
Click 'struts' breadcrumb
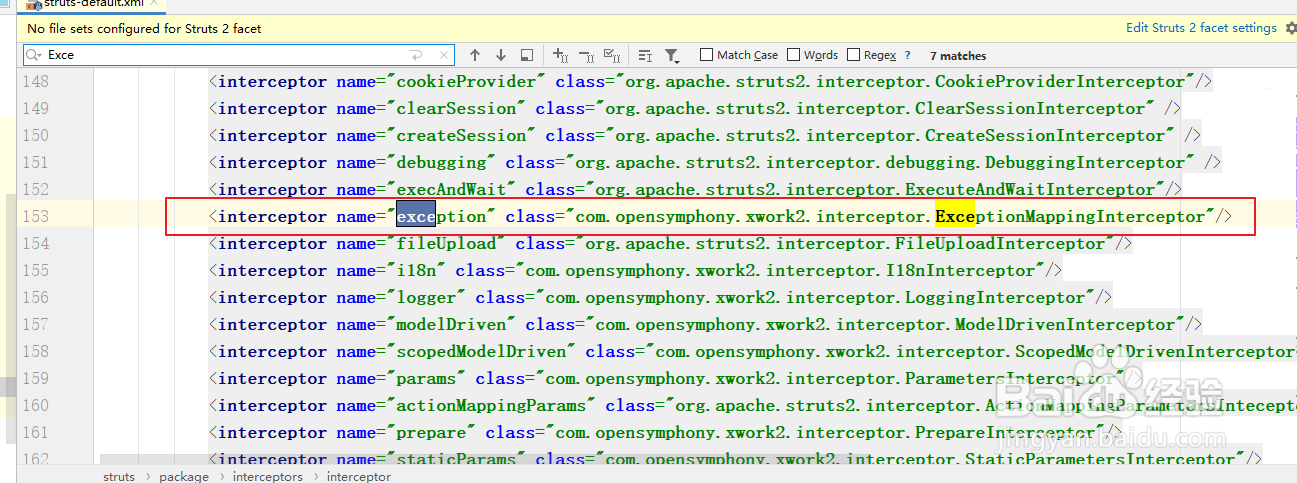point(119,477)
